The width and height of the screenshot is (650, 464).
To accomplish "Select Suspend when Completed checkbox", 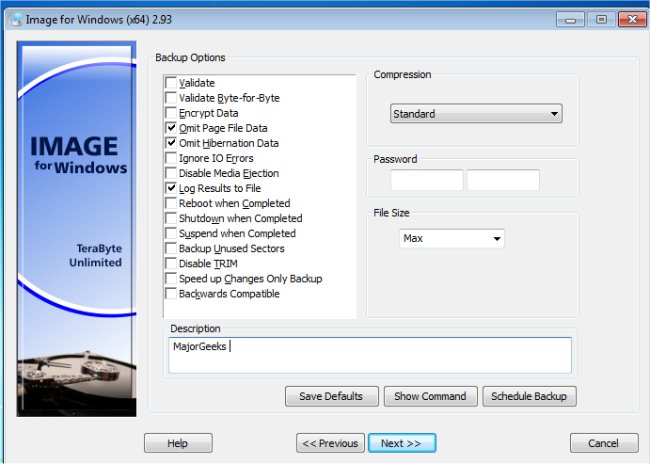I will 171,233.
